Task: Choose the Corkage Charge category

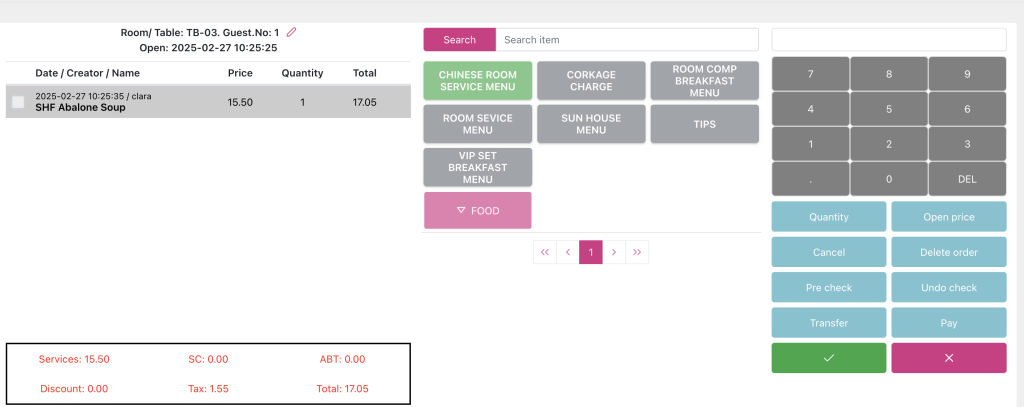Action: [591, 81]
